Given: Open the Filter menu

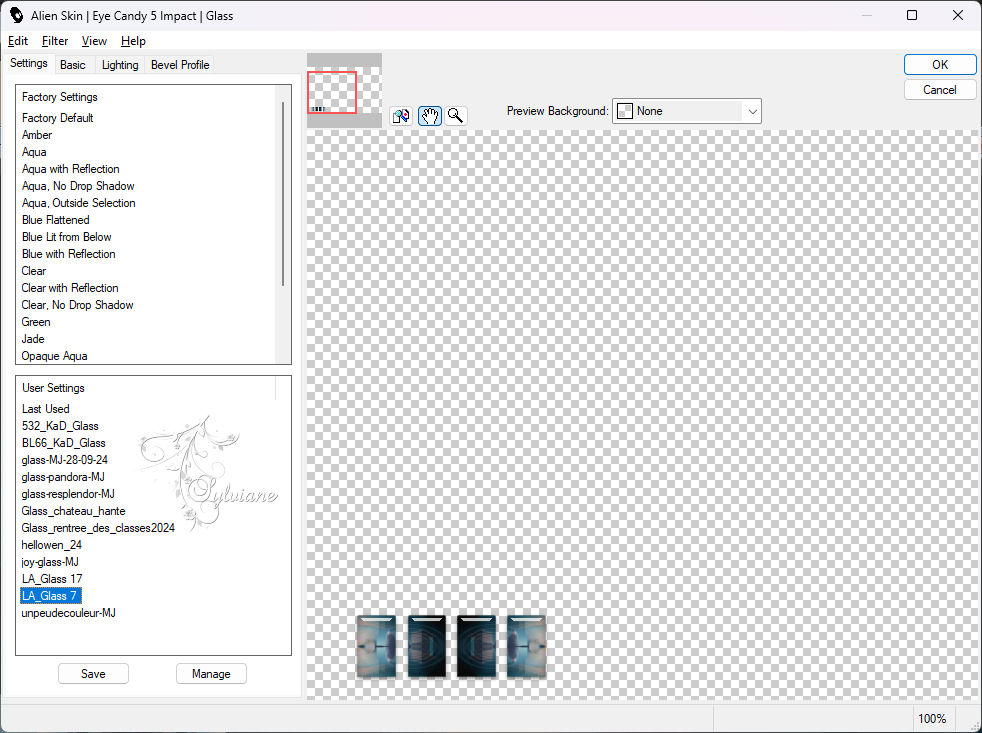Looking at the screenshot, I should click(54, 41).
